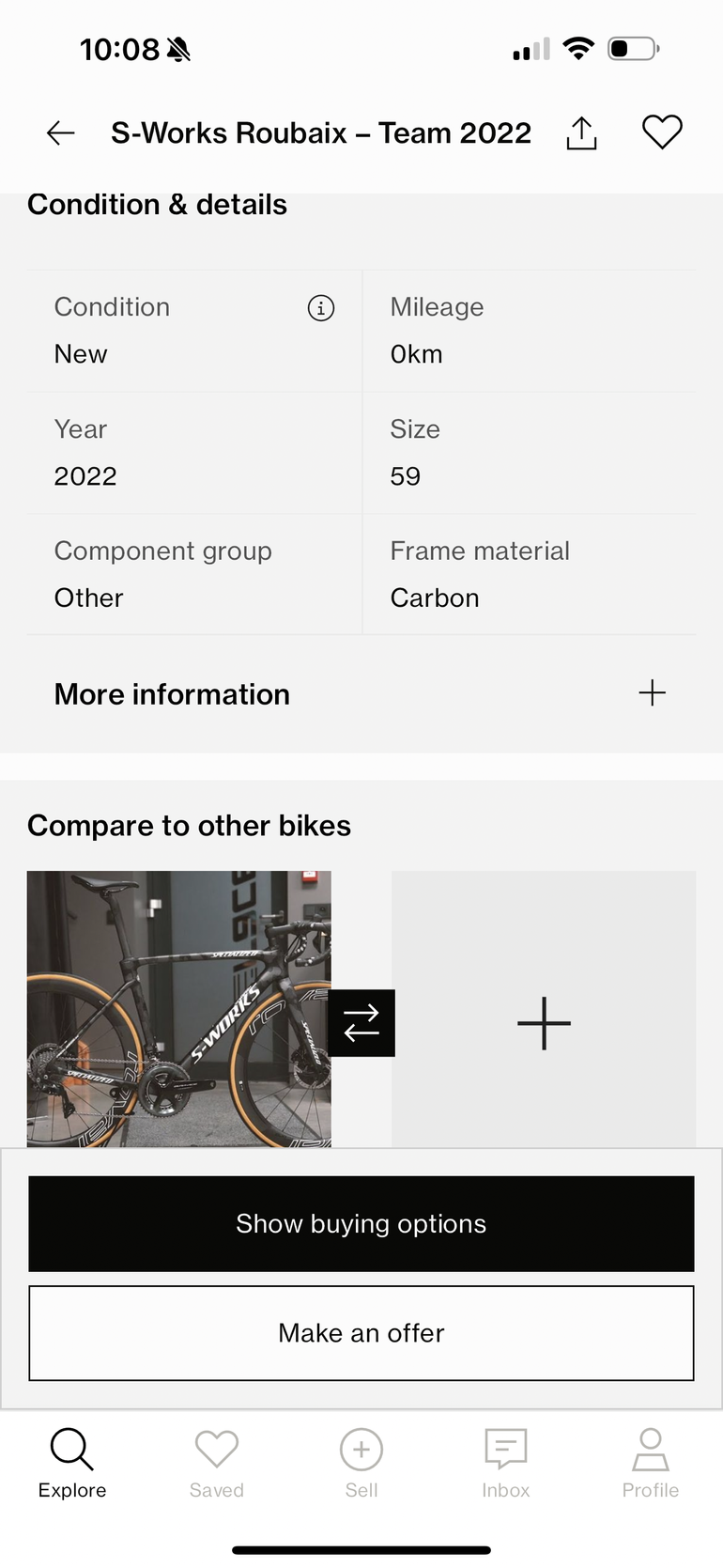Viewport: 723px width, 1568px height.
Task: Tap the back arrow icon
Action: pos(61,133)
